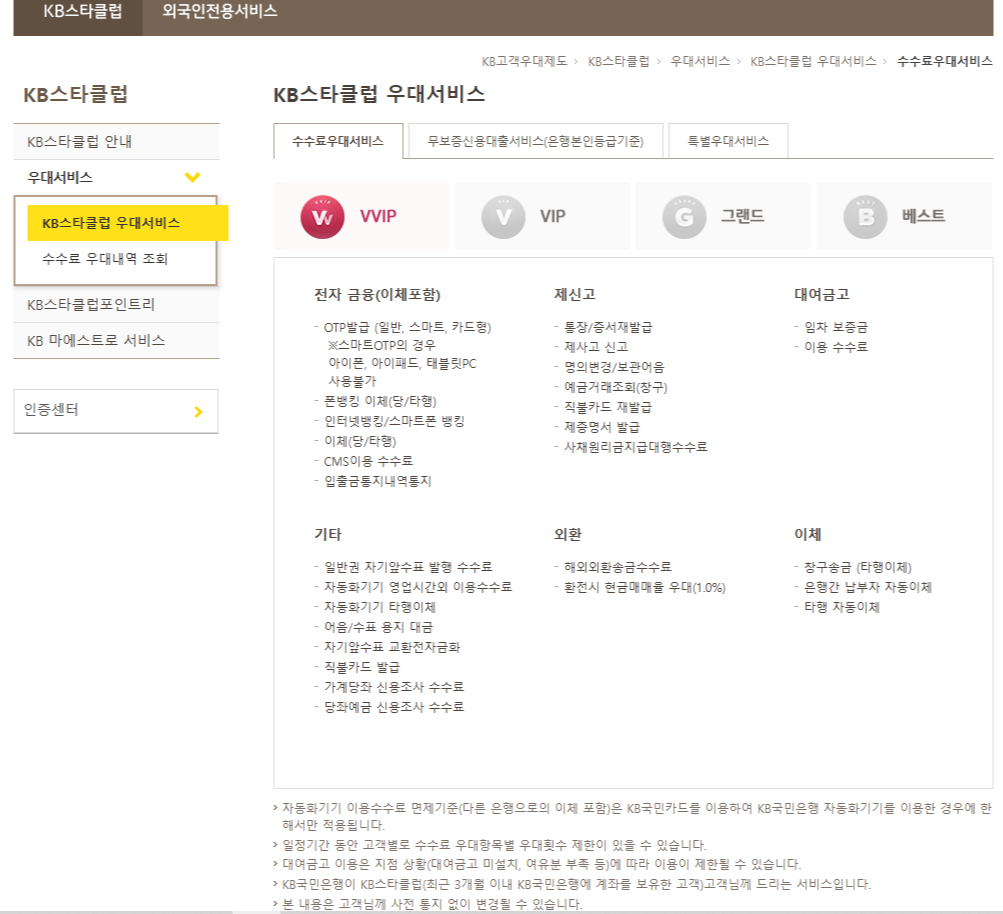Click the 전자 금융(이체포함) heading
Viewport: 1003px width, 914px height.
click(x=377, y=295)
